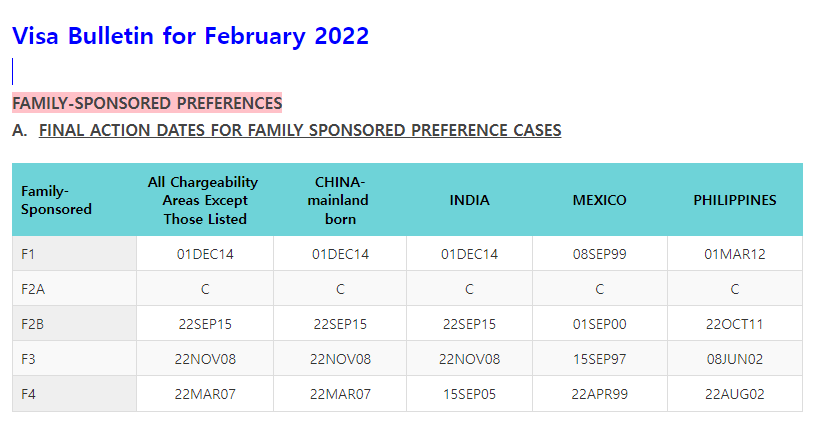
Task: Click the F4 row label
Action: [x=28, y=394]
